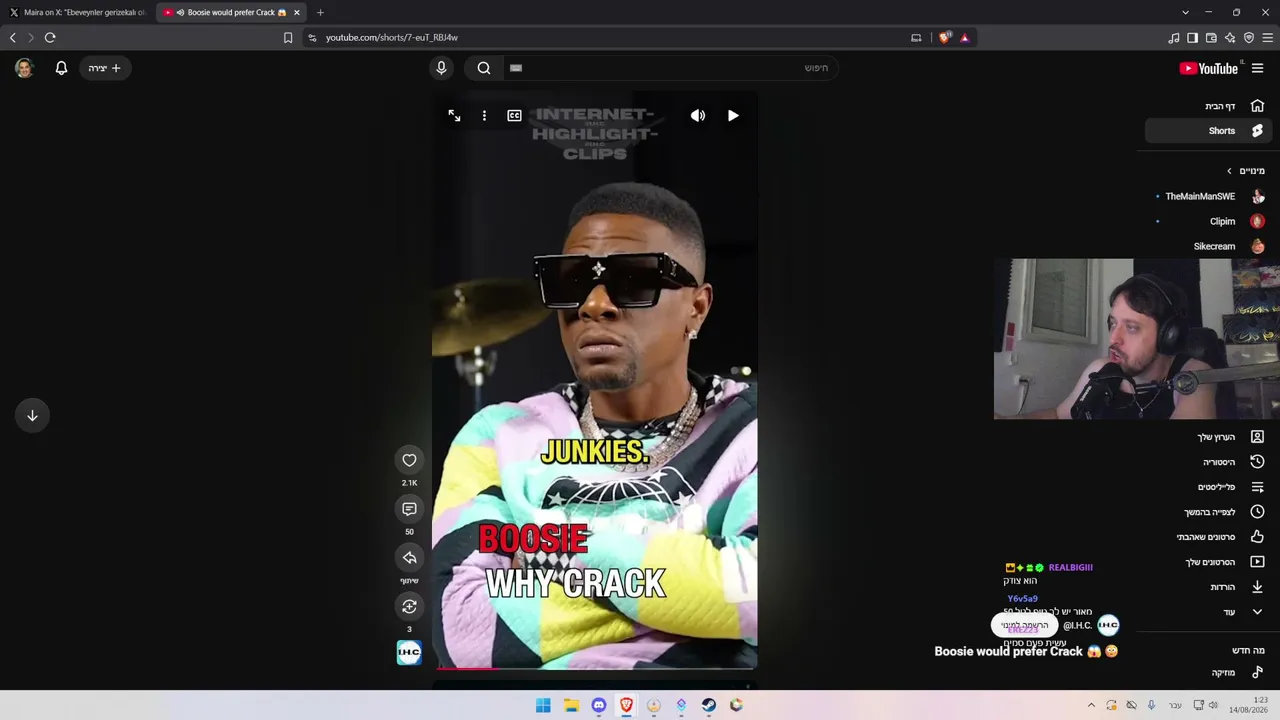This screenshot has width=1280, height=720.
Task: Open Watch Later in the sidebar
Action: click(1208, 512)
